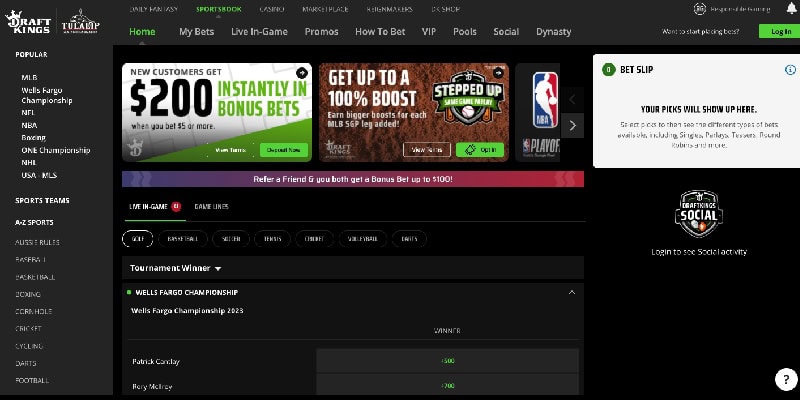The width and height of the screenshot is (800, 400).
Task: Open My Bets in navigation
Action: 196,32
